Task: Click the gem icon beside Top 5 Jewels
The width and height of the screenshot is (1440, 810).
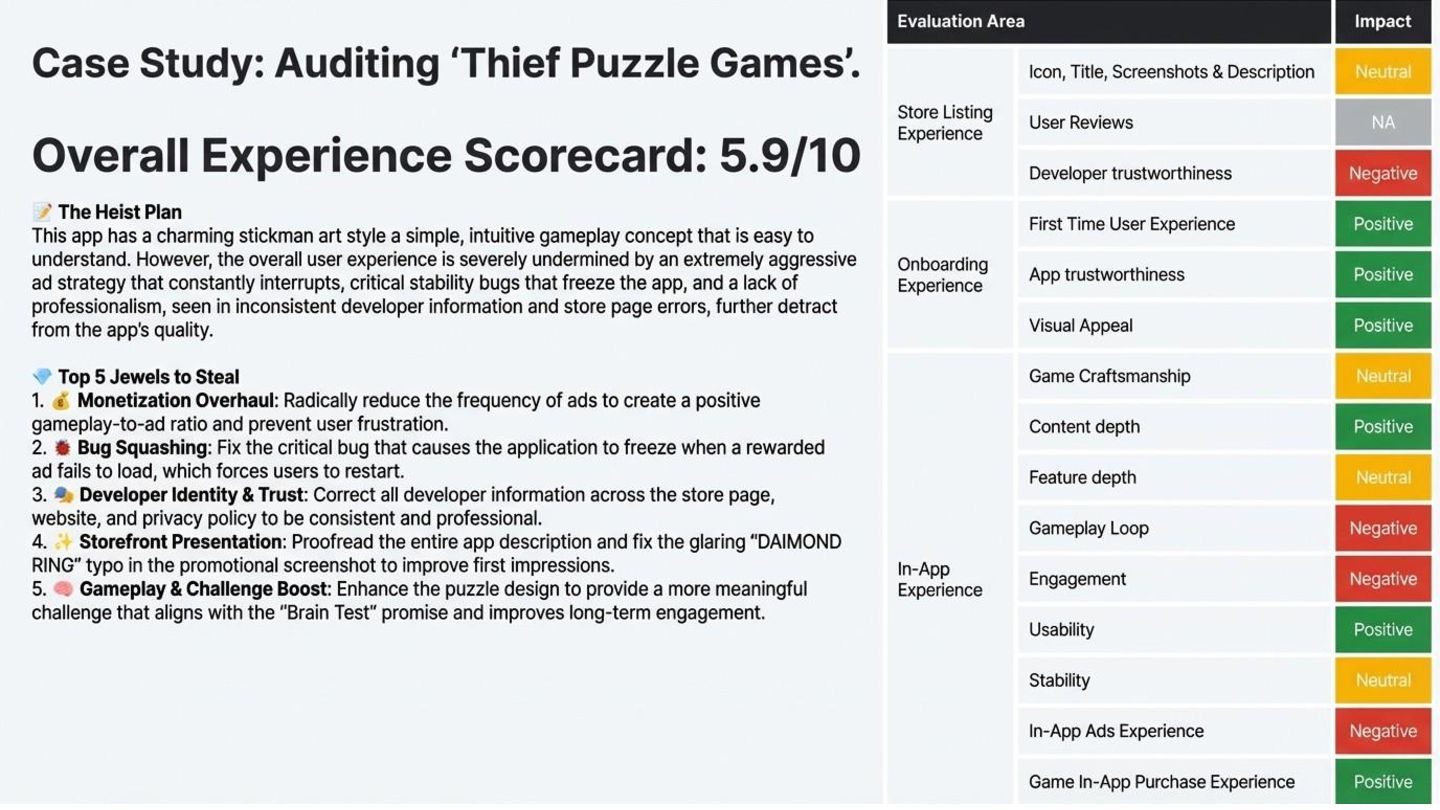Action: coord(42,377)
